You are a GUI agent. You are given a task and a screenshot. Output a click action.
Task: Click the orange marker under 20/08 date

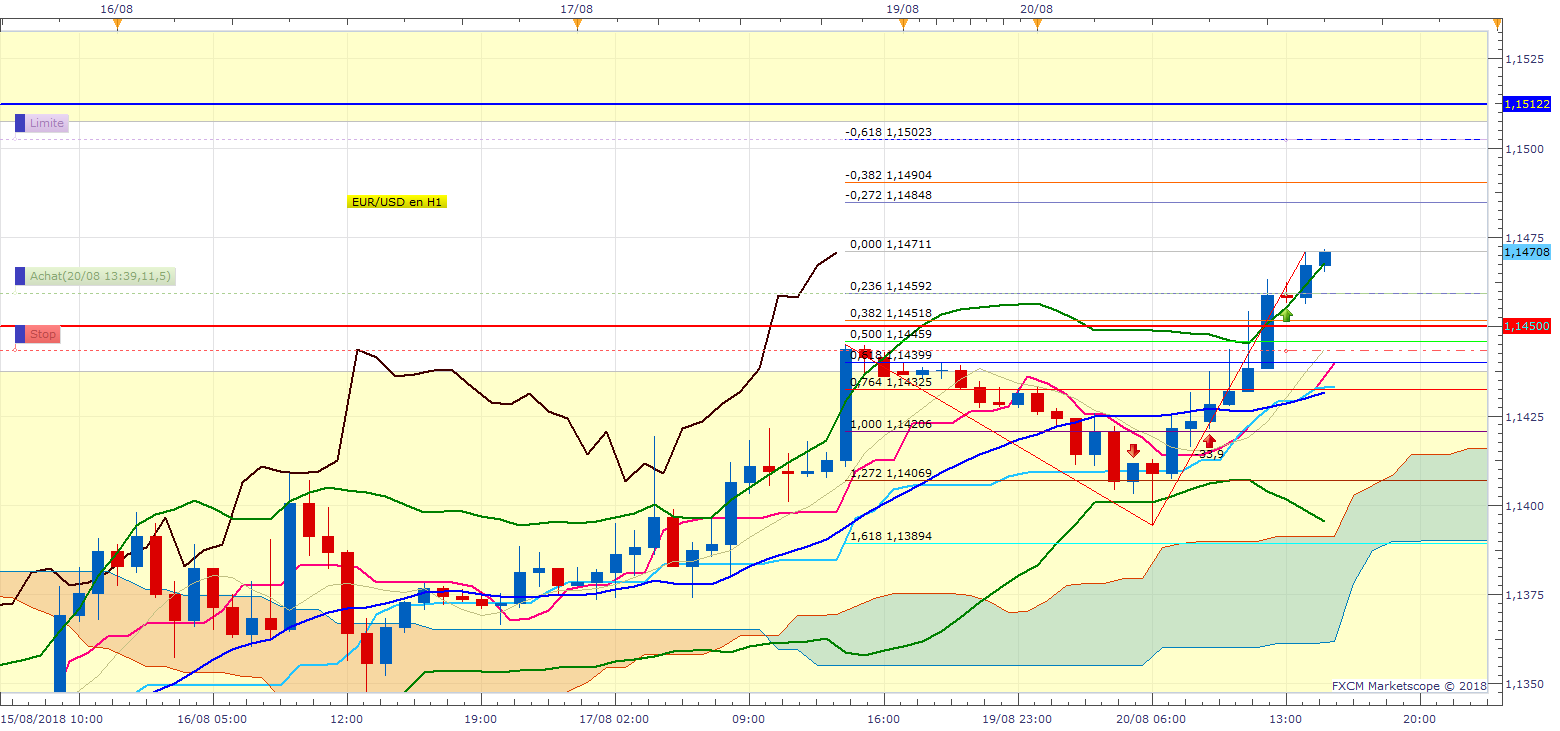tap(1037, 25)
